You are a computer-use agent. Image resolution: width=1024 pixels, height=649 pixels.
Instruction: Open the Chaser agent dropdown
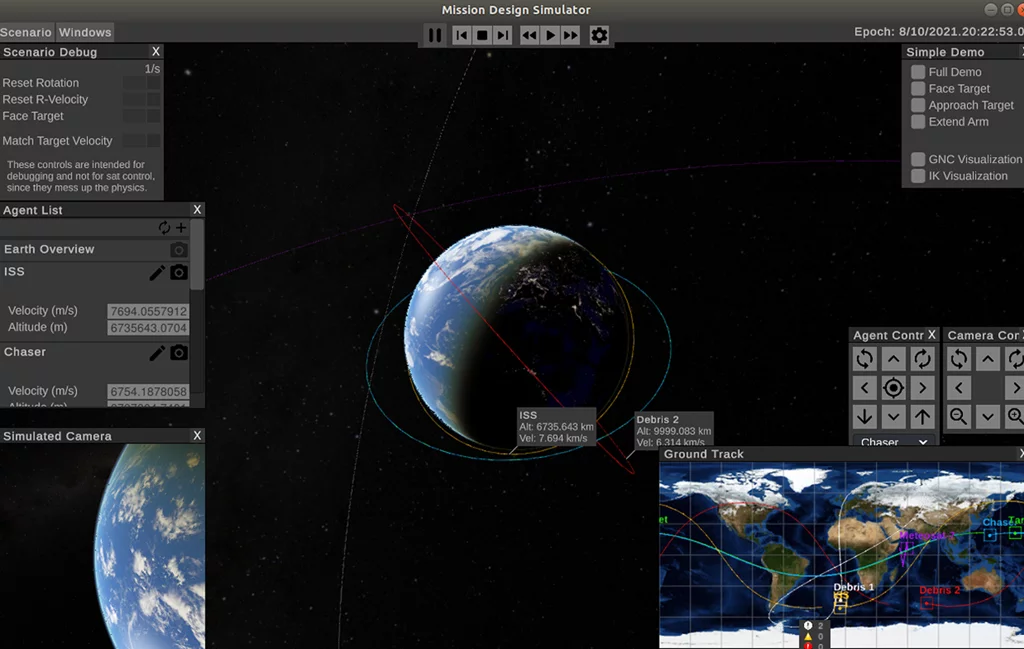[893, 442]
